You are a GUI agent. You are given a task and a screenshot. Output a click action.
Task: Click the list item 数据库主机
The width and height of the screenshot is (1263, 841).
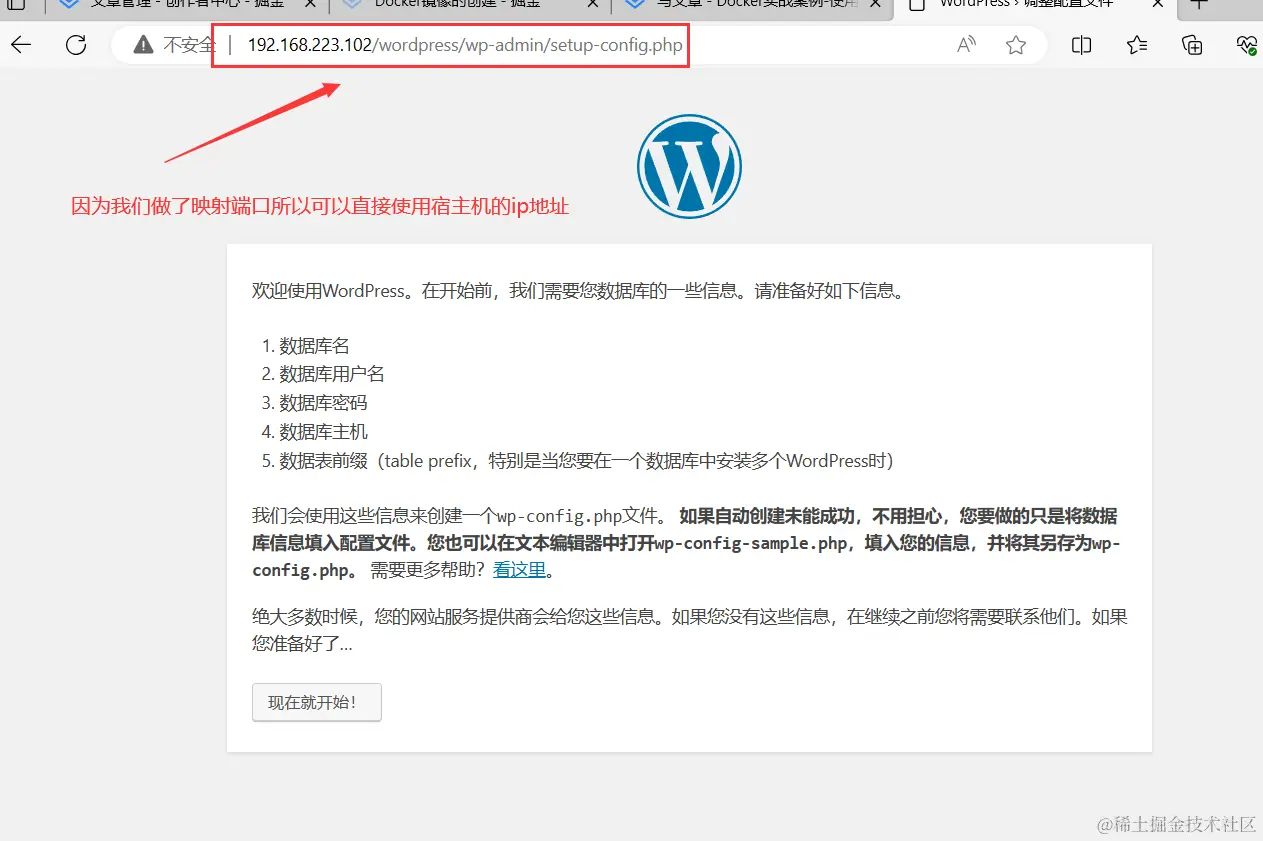click(323, 432)
